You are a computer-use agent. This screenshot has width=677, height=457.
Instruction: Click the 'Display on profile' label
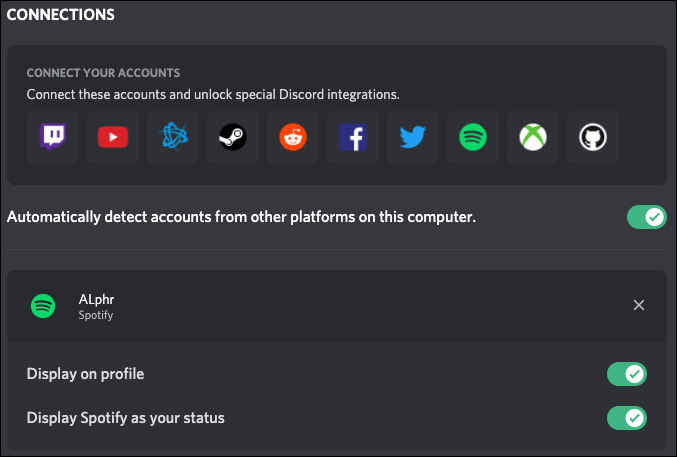(x=85, y=374)
